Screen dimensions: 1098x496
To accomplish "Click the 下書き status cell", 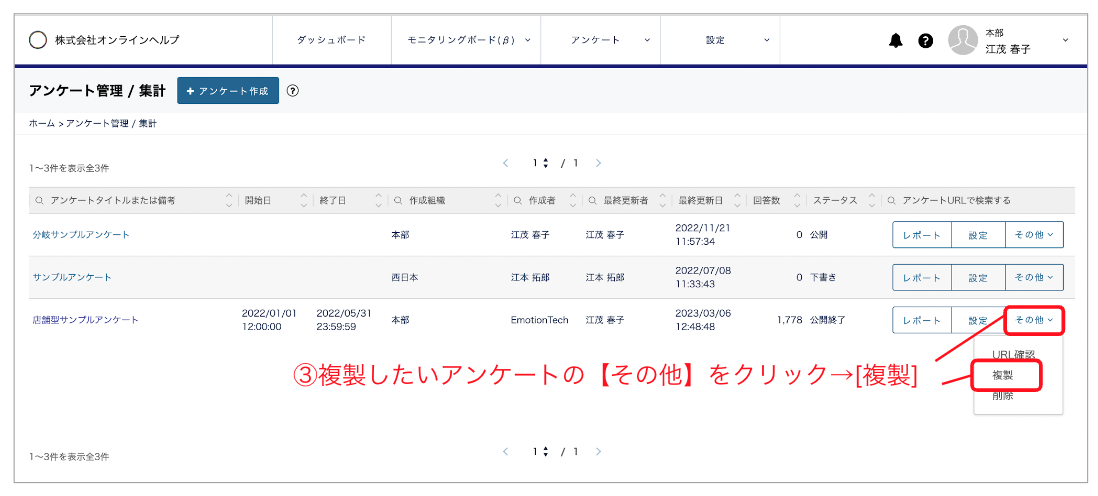I will click(824, 277).
